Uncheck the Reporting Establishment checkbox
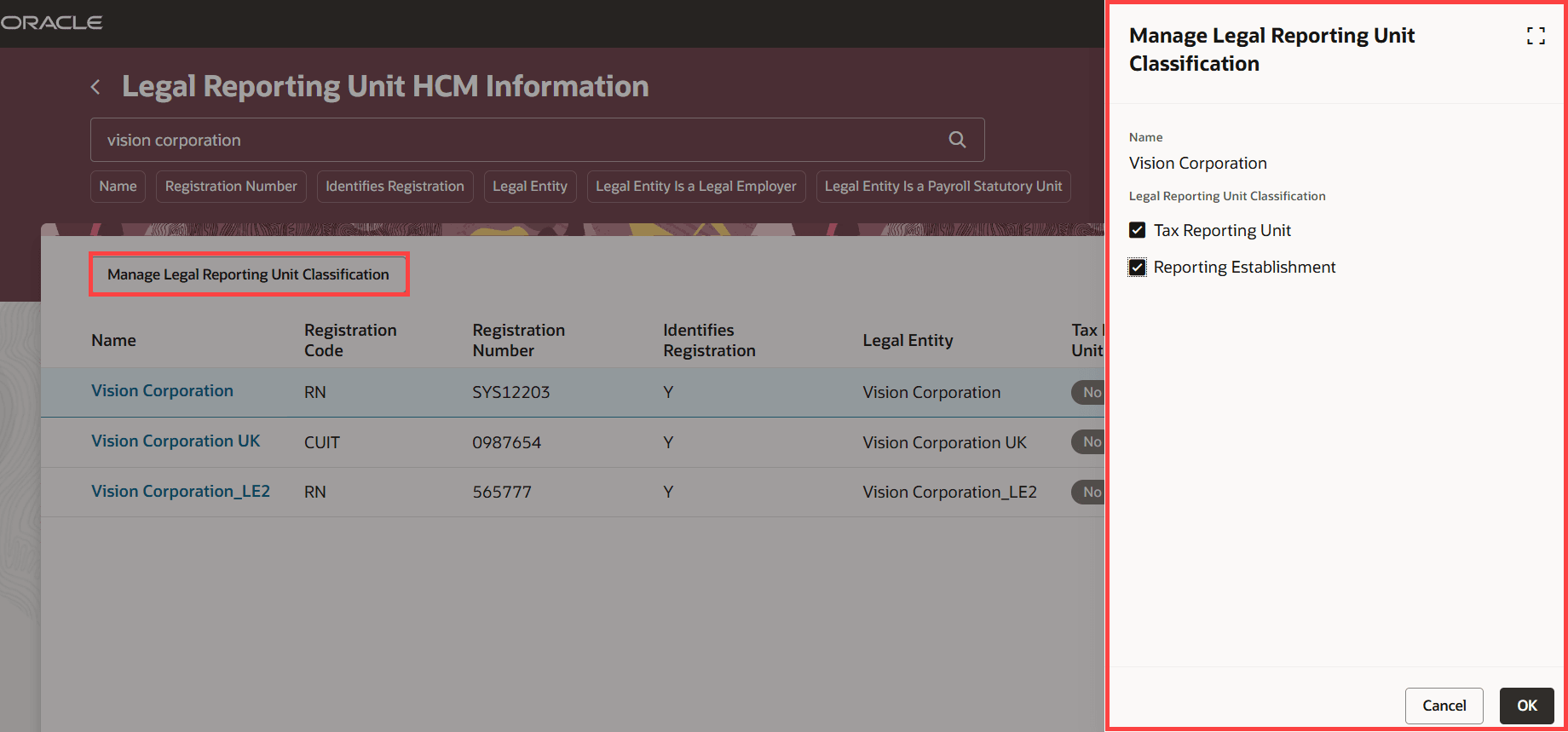 1137,268
